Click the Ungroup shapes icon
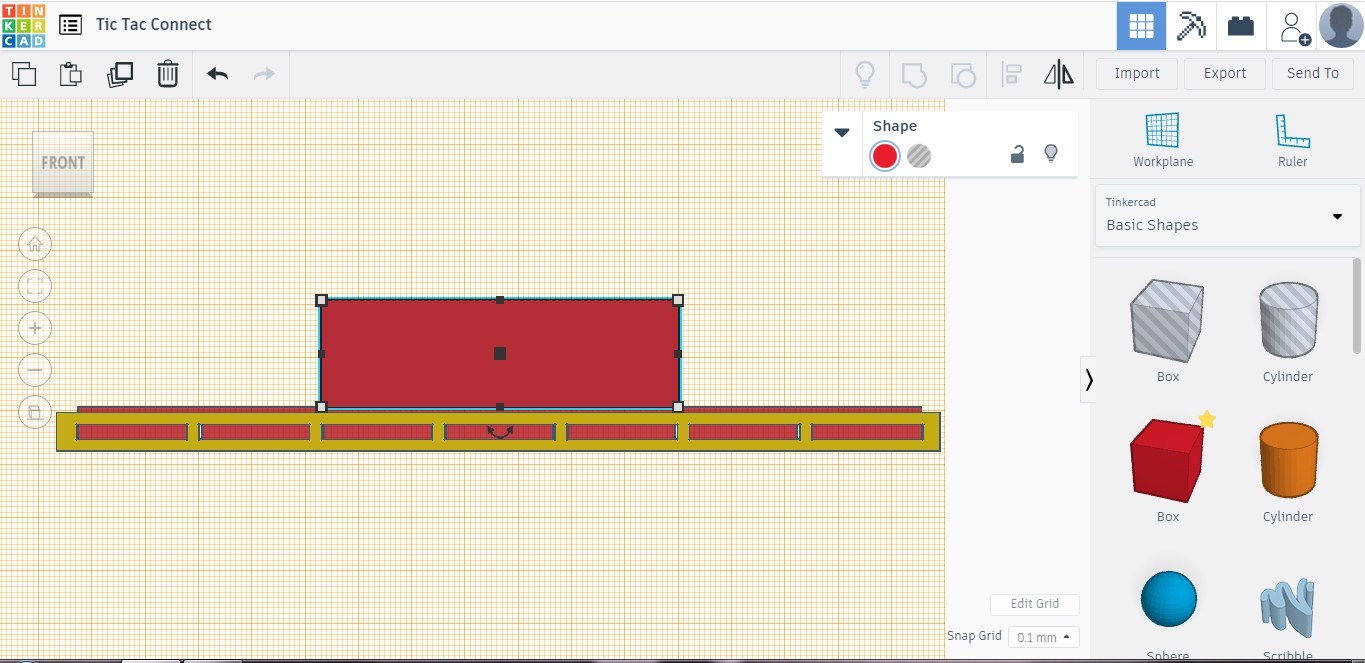 click(962, 74)
